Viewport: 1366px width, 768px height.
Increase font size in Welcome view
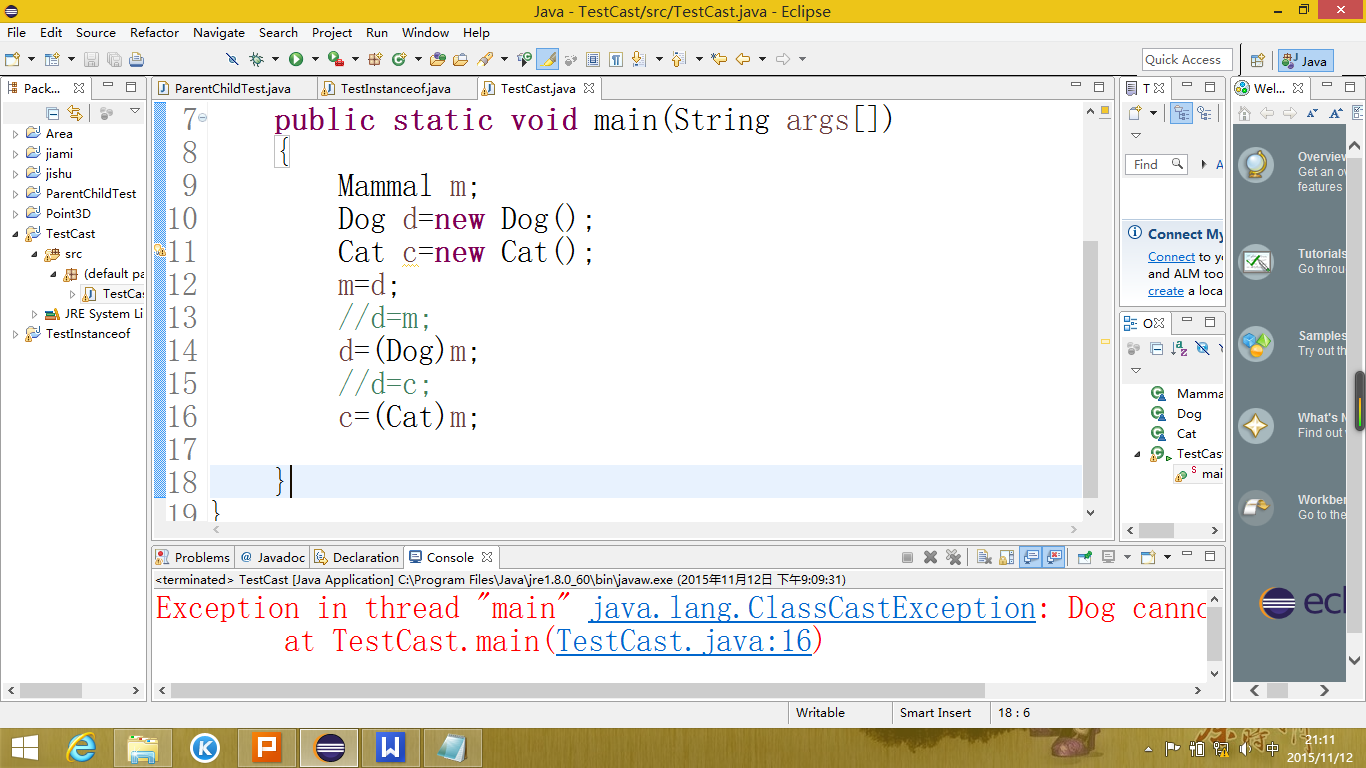1335,113
